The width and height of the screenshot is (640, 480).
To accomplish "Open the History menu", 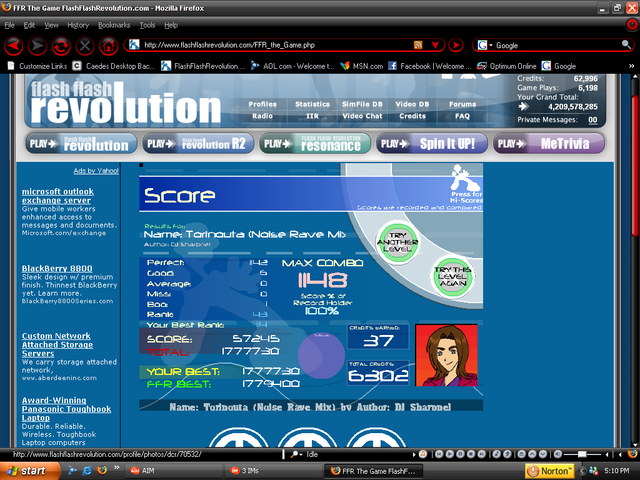I will click(78, 24).
